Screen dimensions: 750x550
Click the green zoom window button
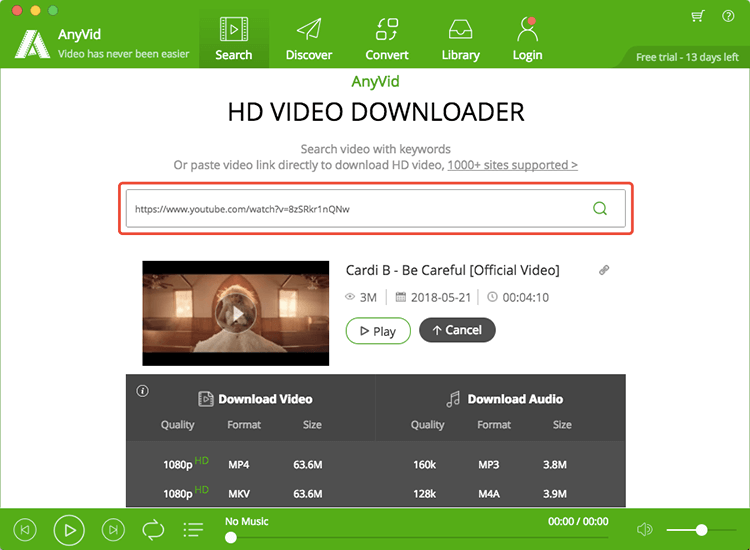[53, 10]
